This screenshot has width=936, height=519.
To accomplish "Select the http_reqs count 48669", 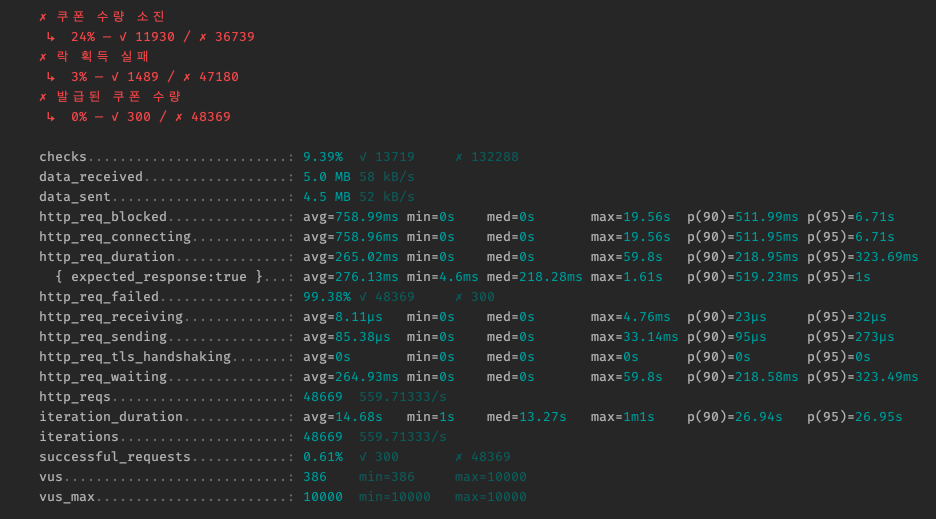I will click(323, 397).
